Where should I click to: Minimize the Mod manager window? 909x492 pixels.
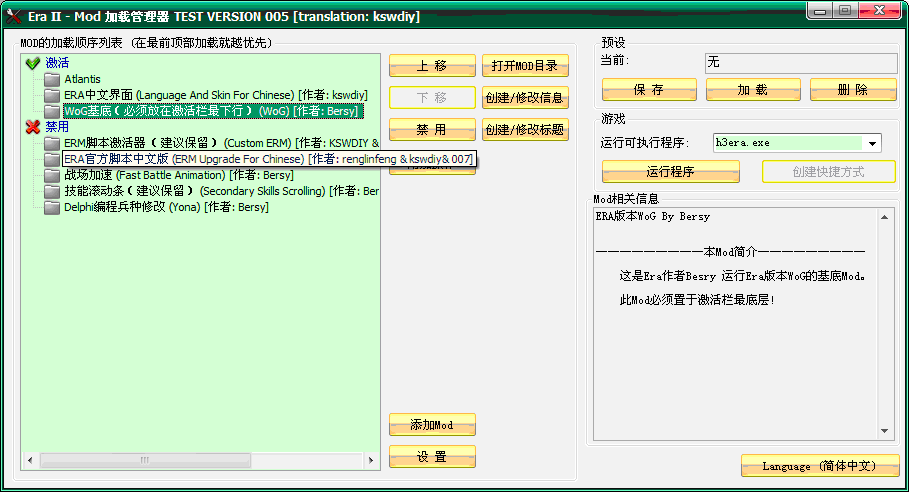(820, 10)
